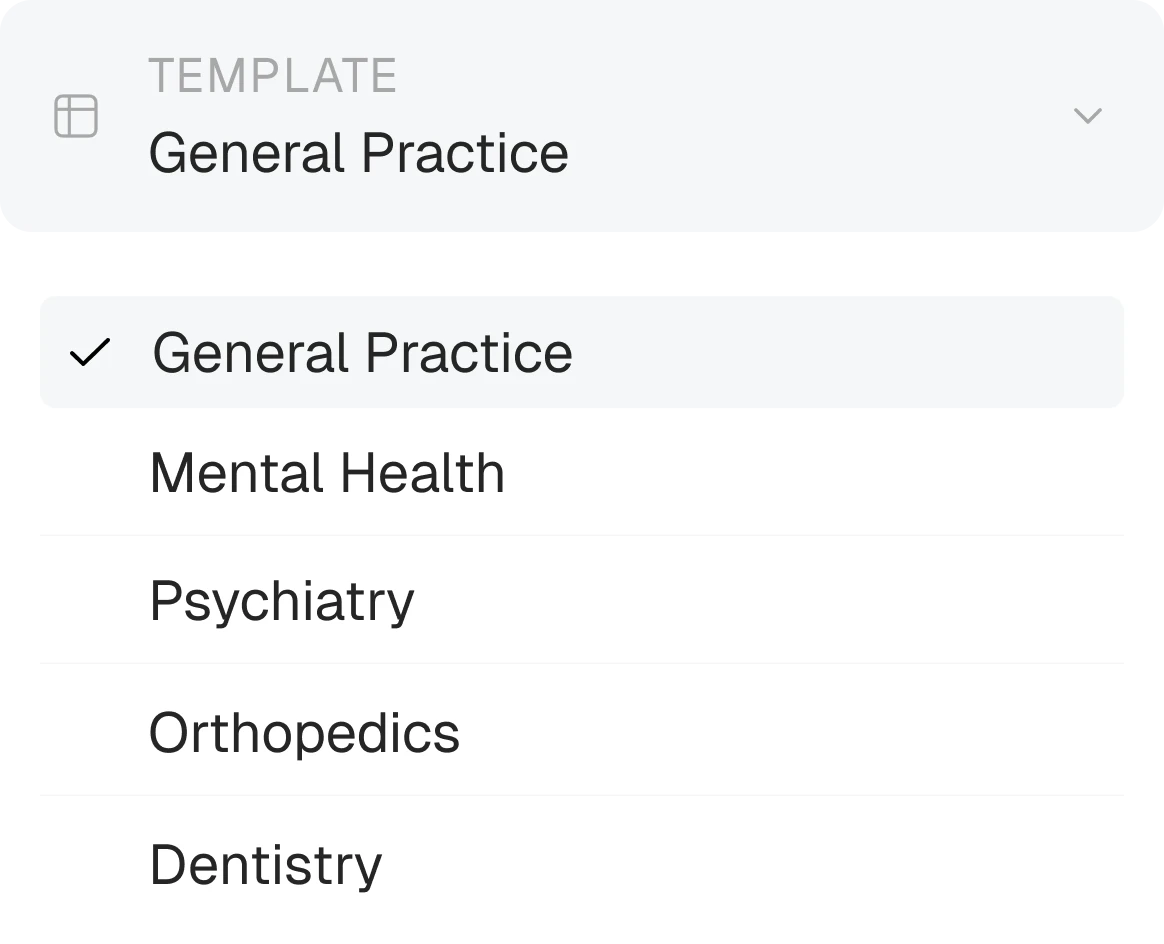Image resolution: width=1164 pixels, height=944 pixels.
Task: Click the TEMPLATE field label
Action: (272, 75)
